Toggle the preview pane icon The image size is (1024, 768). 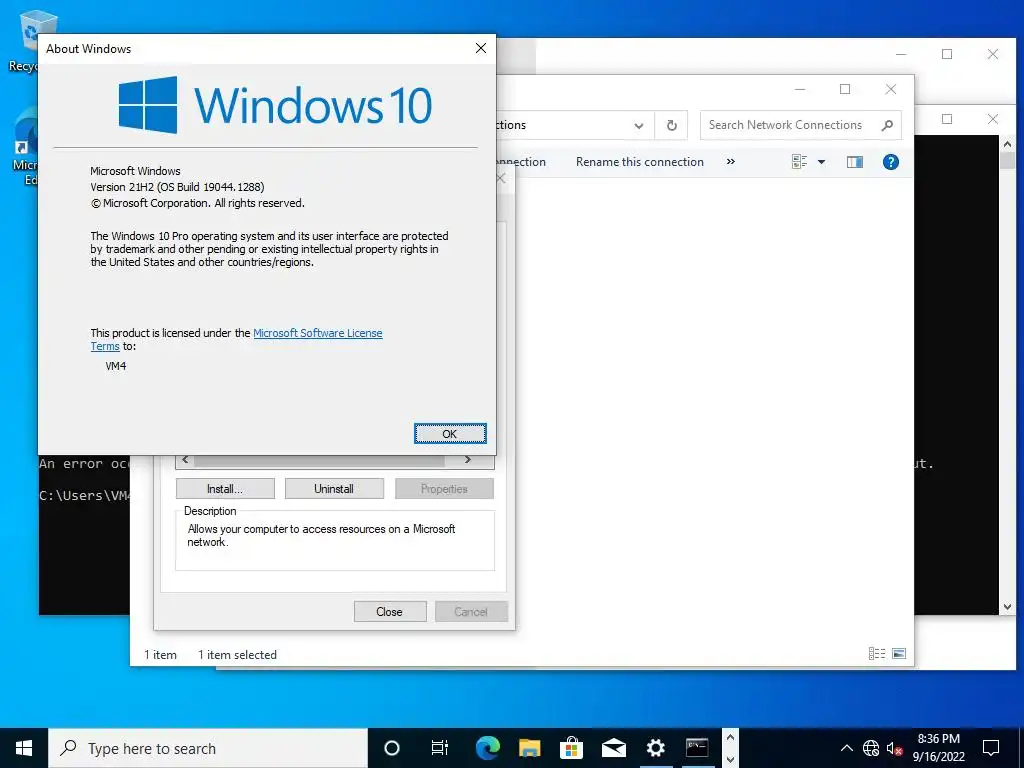pyautogui.click(x=854, y=162)
